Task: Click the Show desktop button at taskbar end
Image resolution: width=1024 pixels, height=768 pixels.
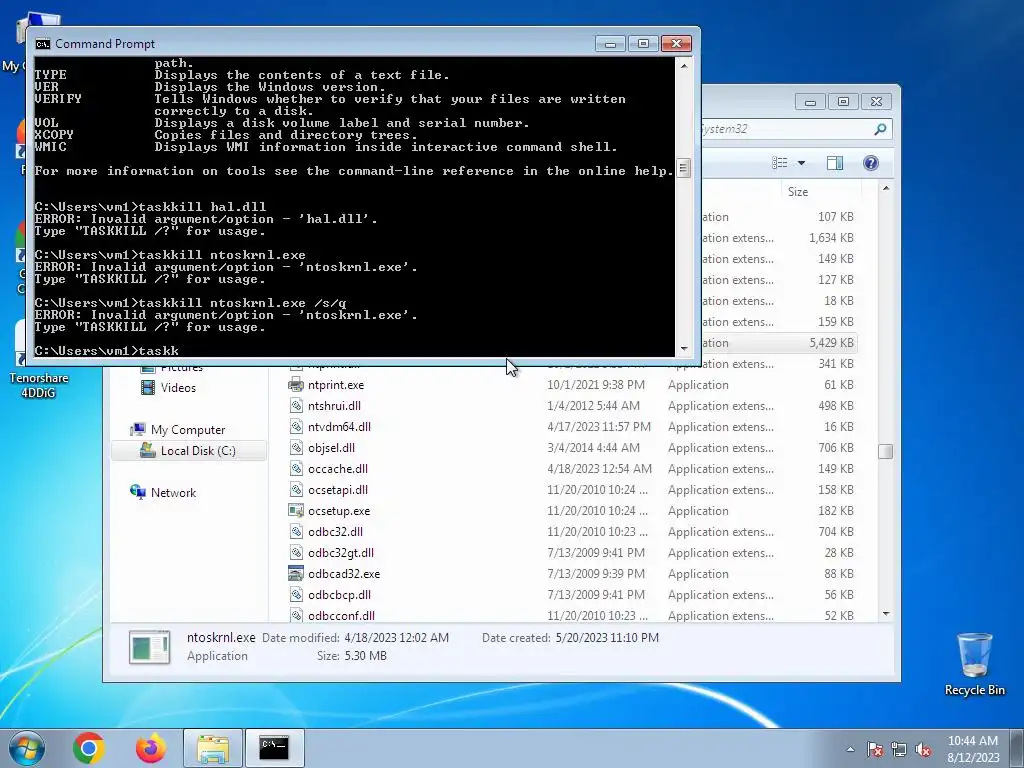Action: coord(1018,748)
